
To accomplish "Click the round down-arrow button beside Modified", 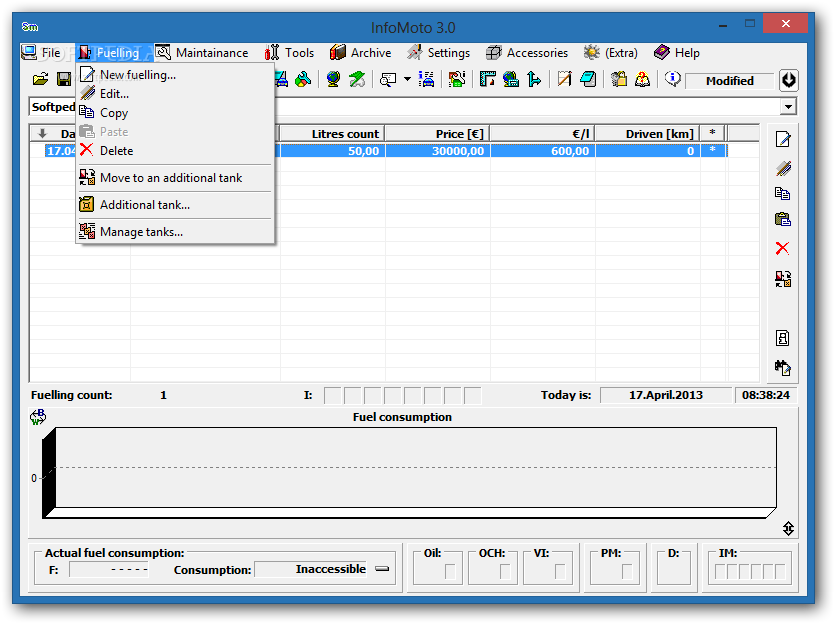I will [x=789, y=80].
